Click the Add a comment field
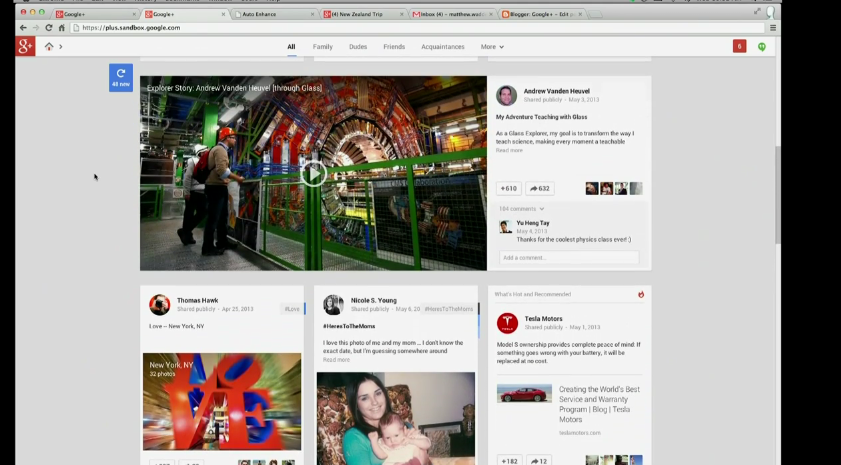 pos(569,257)
